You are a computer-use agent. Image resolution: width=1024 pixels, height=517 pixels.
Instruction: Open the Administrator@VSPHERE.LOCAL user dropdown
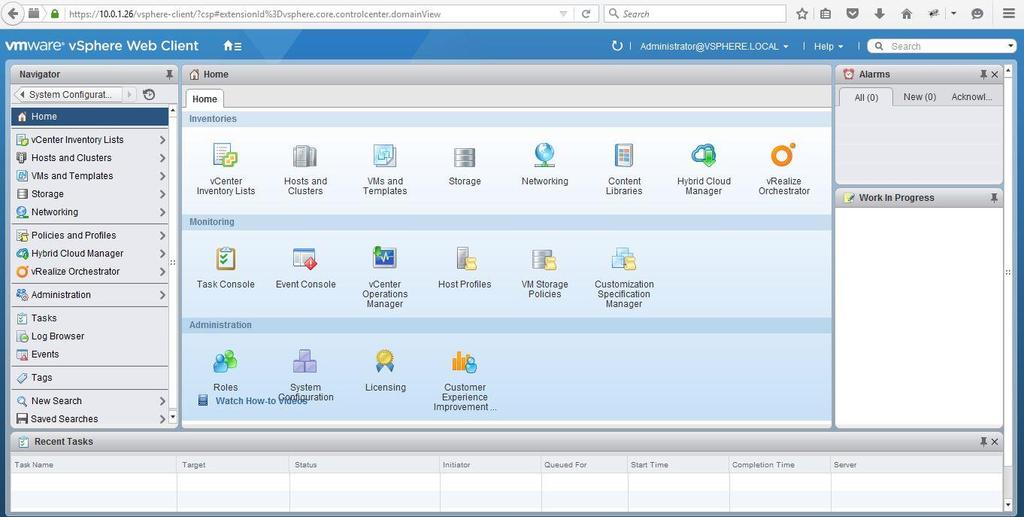(714, 46)
